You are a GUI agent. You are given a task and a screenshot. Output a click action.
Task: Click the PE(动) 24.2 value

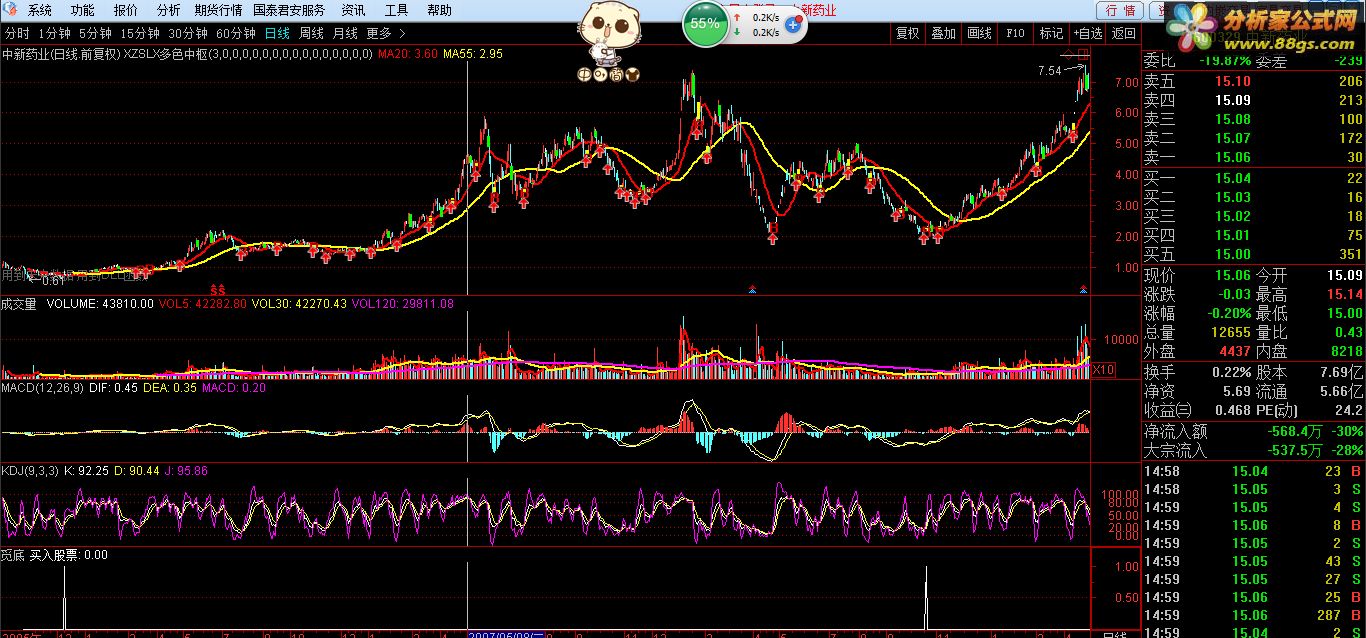pyautogui.click(x=1349, y=410)
